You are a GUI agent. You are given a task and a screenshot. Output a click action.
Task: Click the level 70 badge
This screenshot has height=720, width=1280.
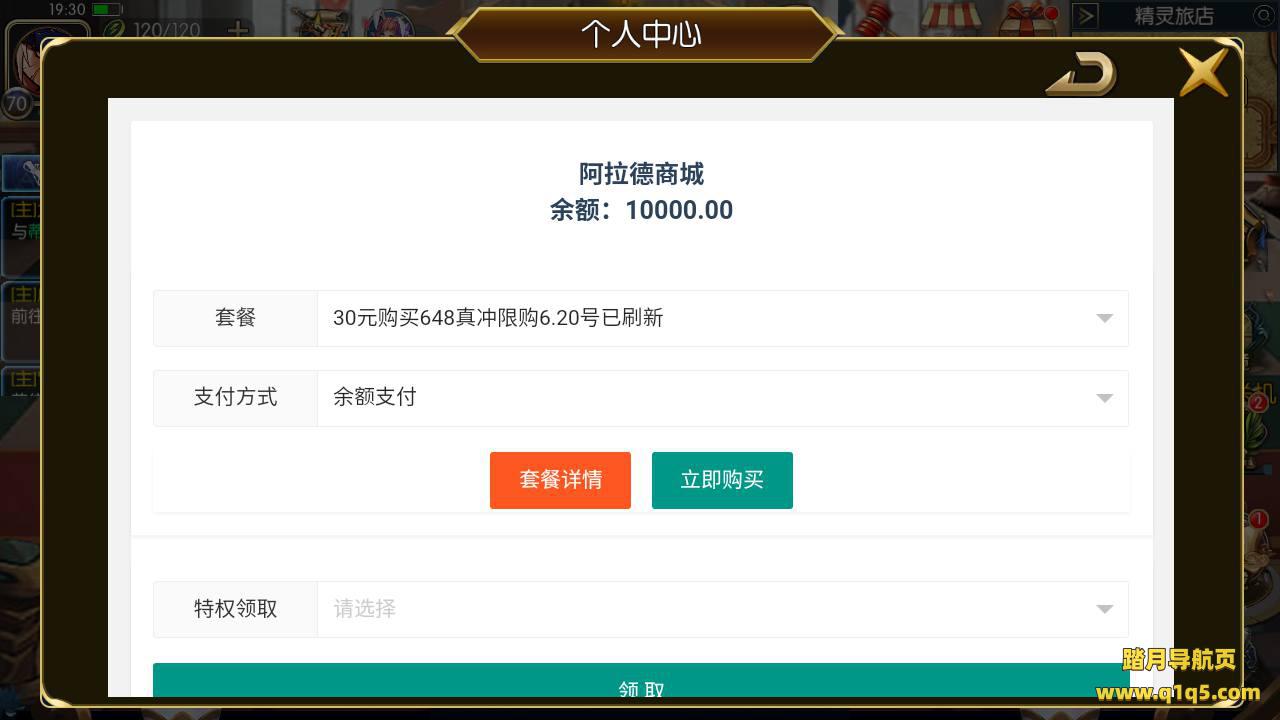17,102
